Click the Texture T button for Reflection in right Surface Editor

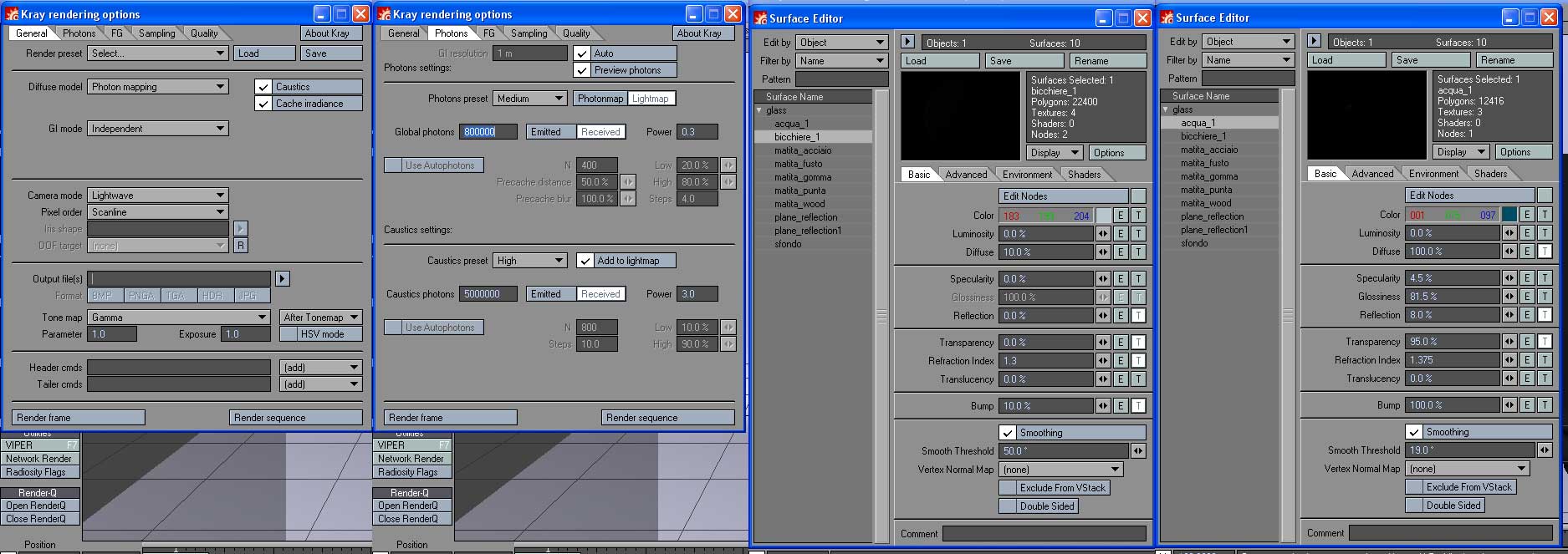click(x=1545, y=315)
